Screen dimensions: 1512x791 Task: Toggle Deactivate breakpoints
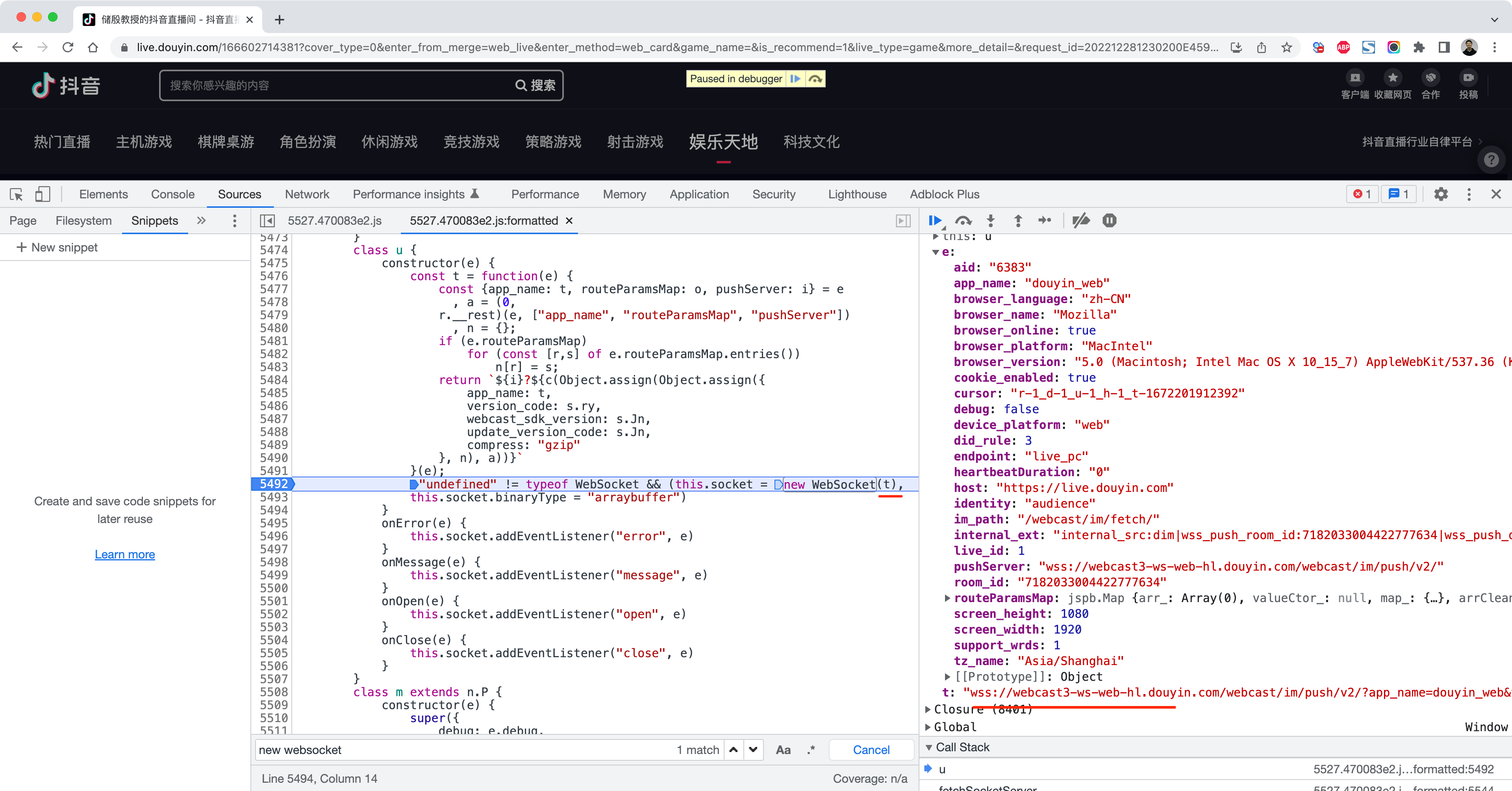tap(1080, 221)
